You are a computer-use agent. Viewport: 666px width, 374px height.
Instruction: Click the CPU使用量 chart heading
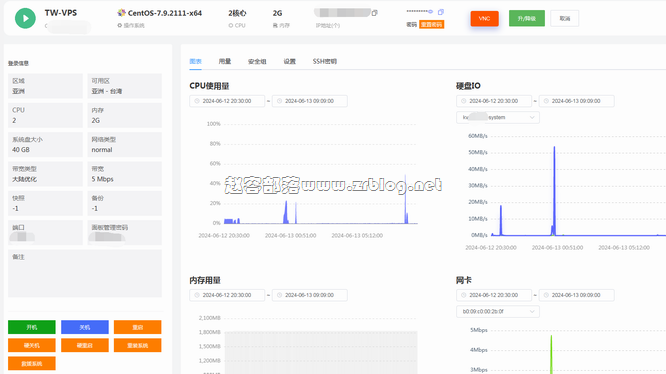point(209,86)
